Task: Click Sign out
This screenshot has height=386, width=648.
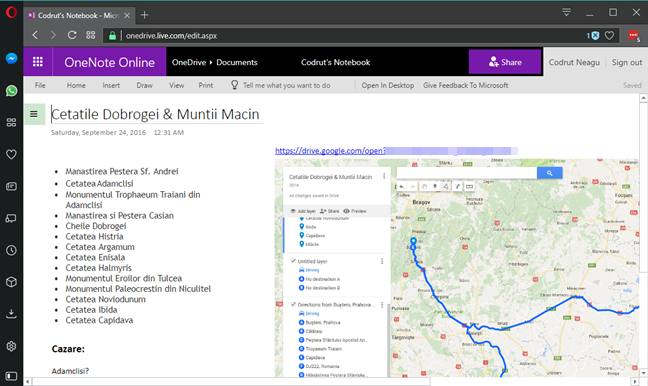Action: [627, 62]
